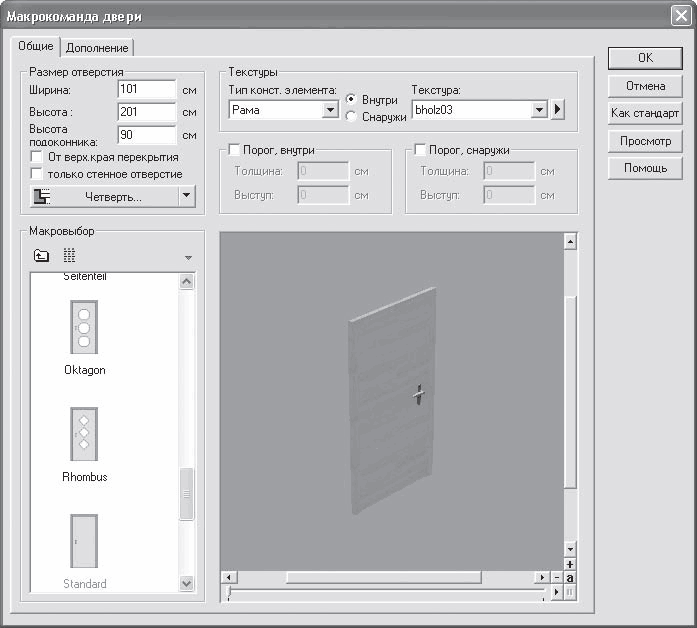Click the 'Как стандарт' button
The image size is (697, 628).
(x=645, y=114)
